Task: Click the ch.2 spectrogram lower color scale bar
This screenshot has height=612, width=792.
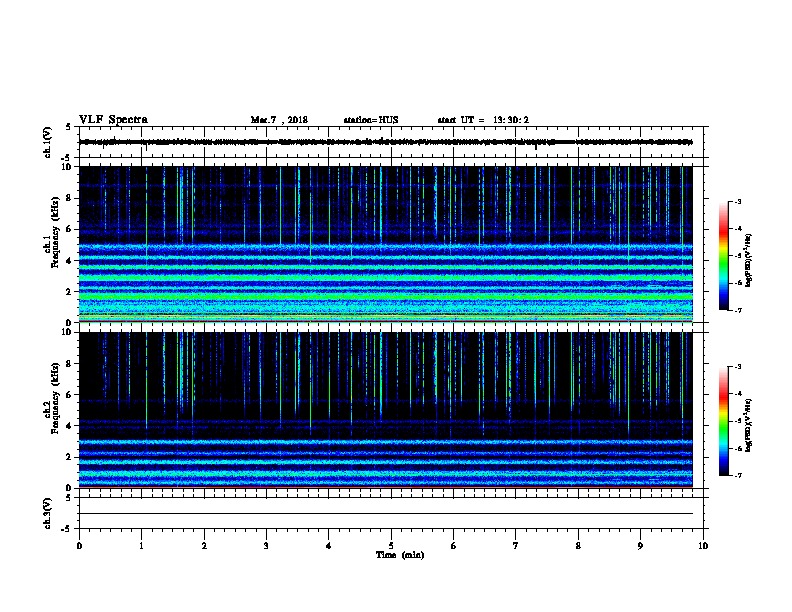Action: coord(723,421)
